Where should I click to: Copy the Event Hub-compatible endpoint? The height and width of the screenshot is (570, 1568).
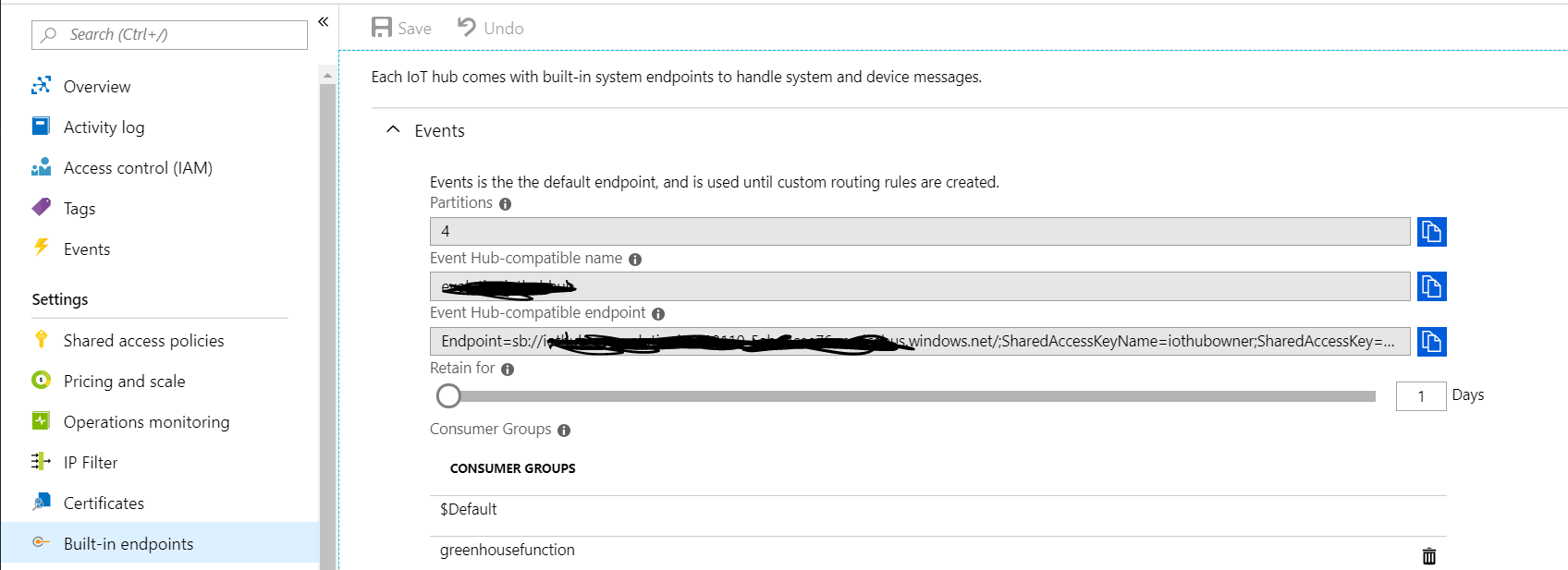pos(1431,342)
